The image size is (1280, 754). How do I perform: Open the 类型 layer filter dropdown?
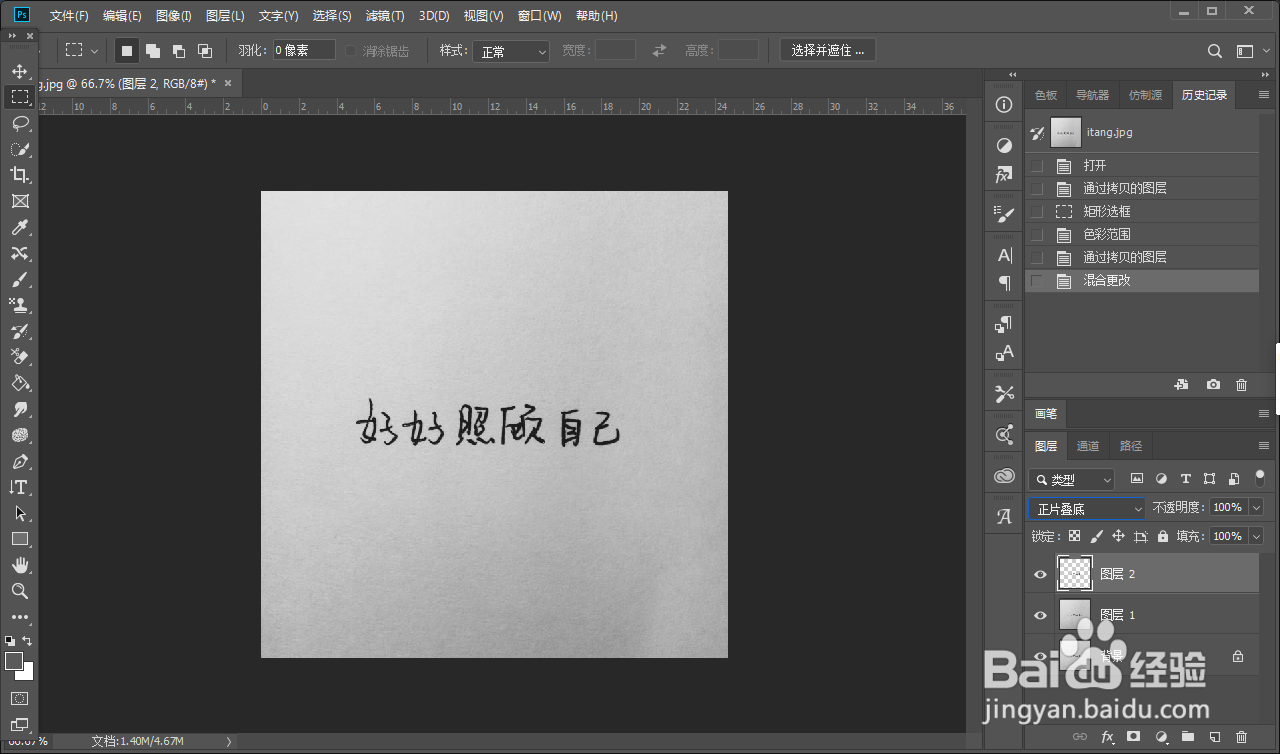[1072, 480]
